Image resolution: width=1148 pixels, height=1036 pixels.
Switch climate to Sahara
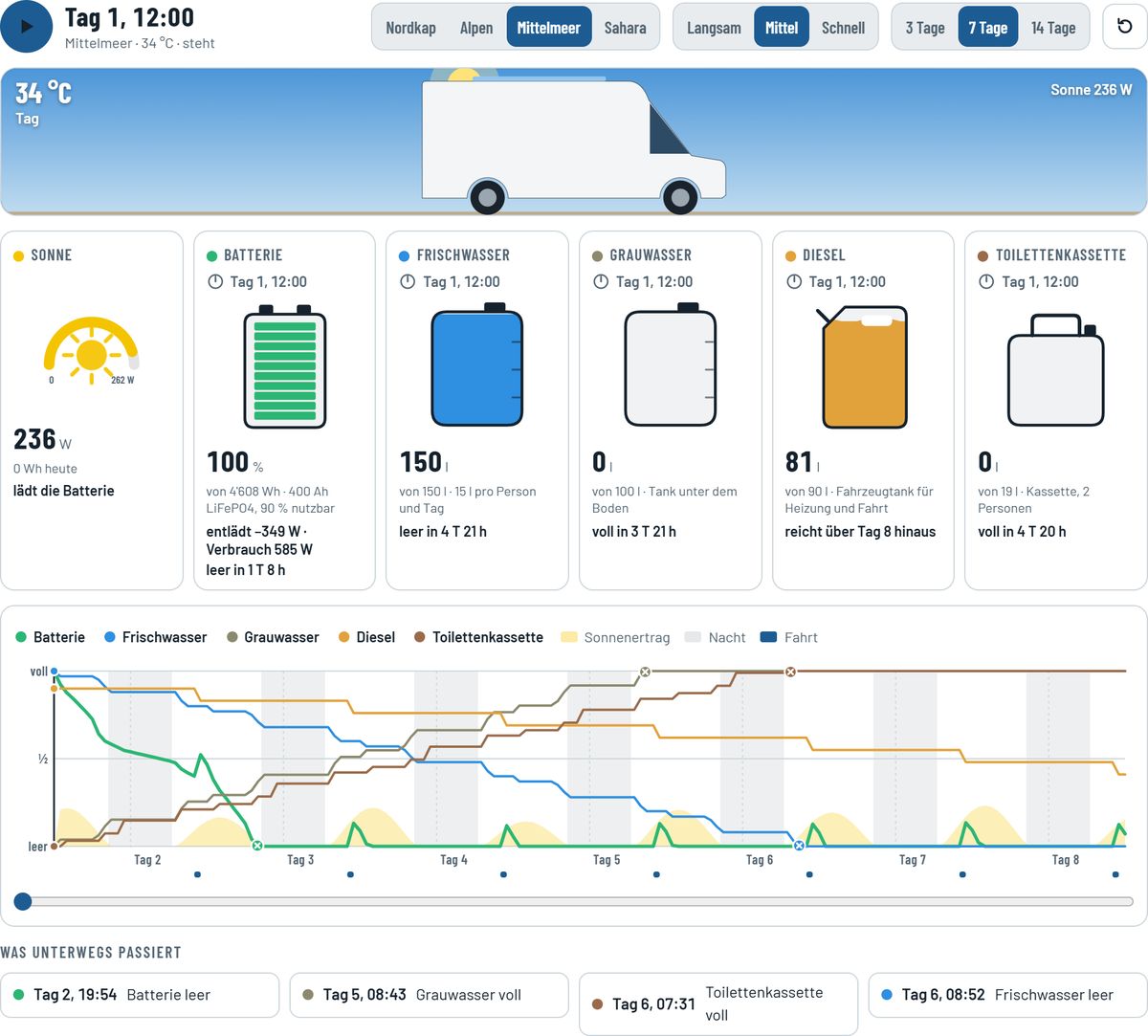coord(625,28)
